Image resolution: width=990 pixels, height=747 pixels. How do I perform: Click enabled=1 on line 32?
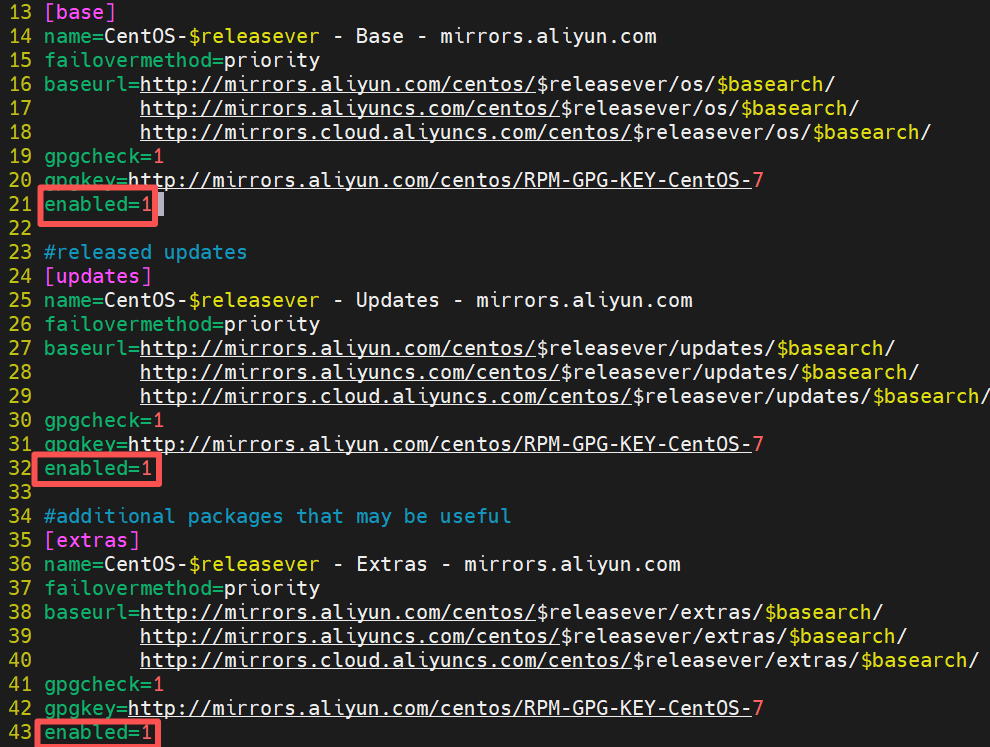coord(98,468)
